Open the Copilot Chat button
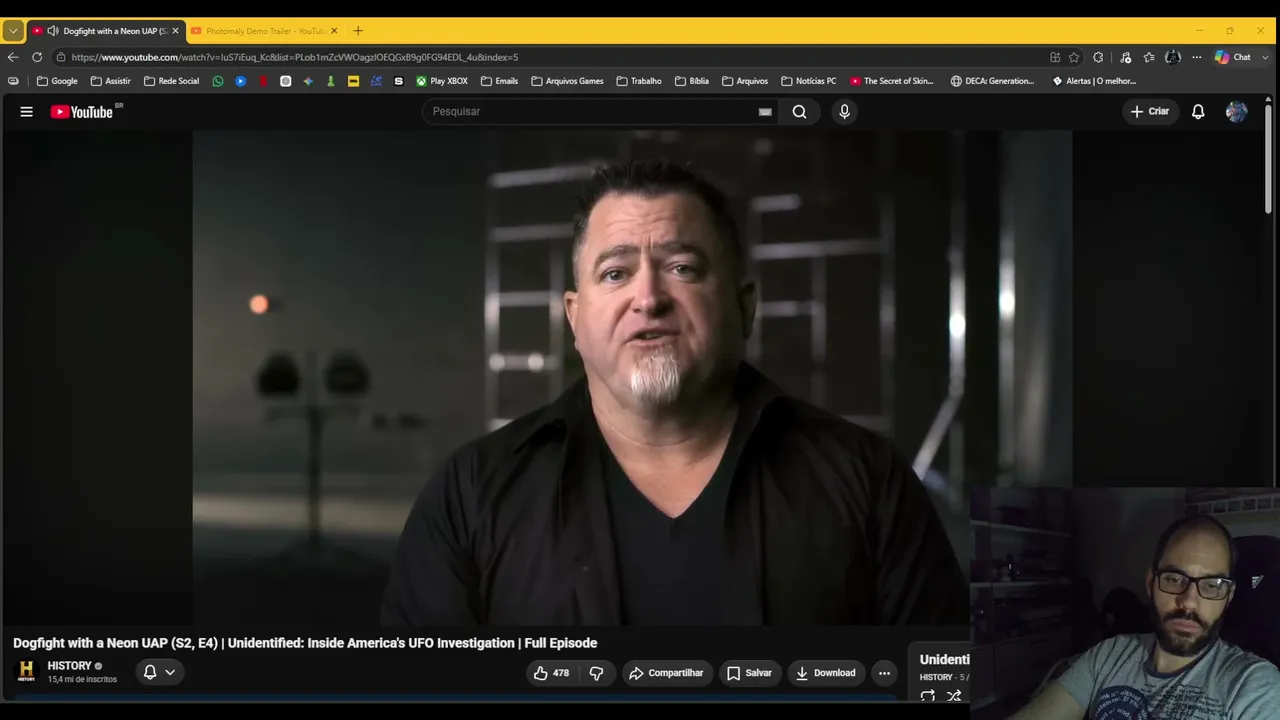This screenshot has width=1280, height=720. pyautogui.click(x=1232, y=57)
